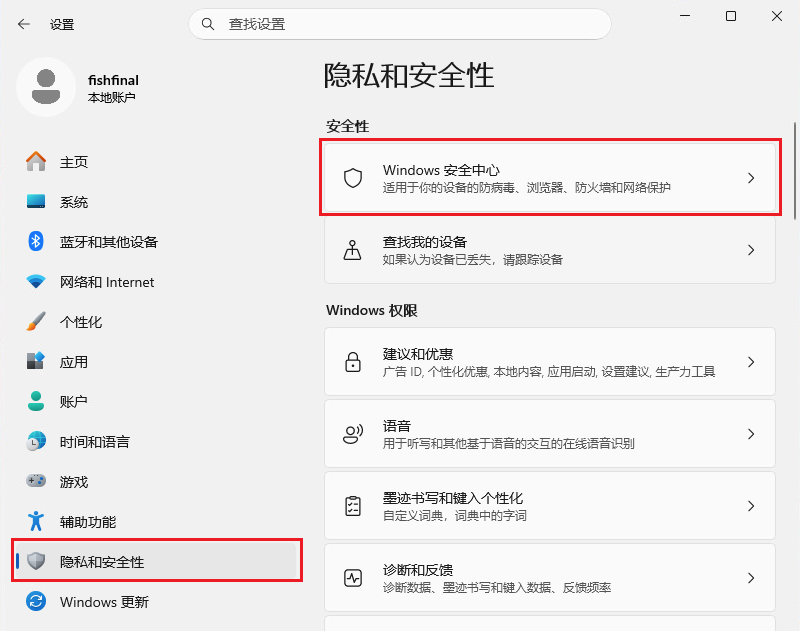The width and height of the screenshot is (800, 631).
Task: Click the vertical scrollbar on the right edge
Action: click(x=795, y=171)
